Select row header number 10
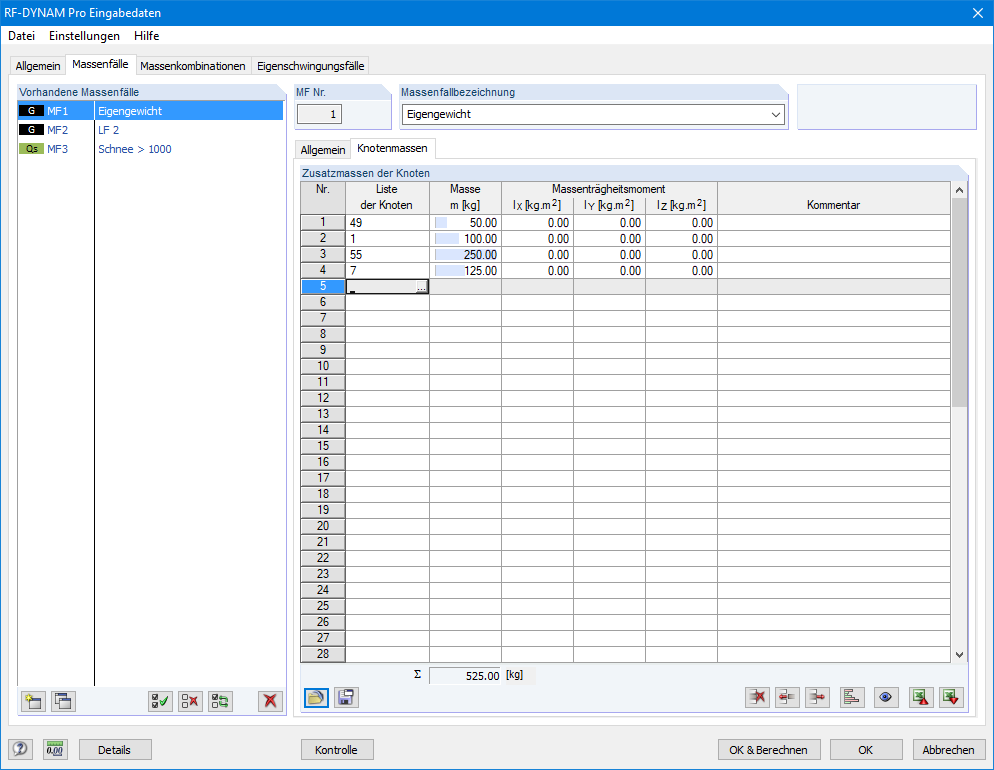The width and height of the screenshot is (994, 770). click(x=323, y=366)
